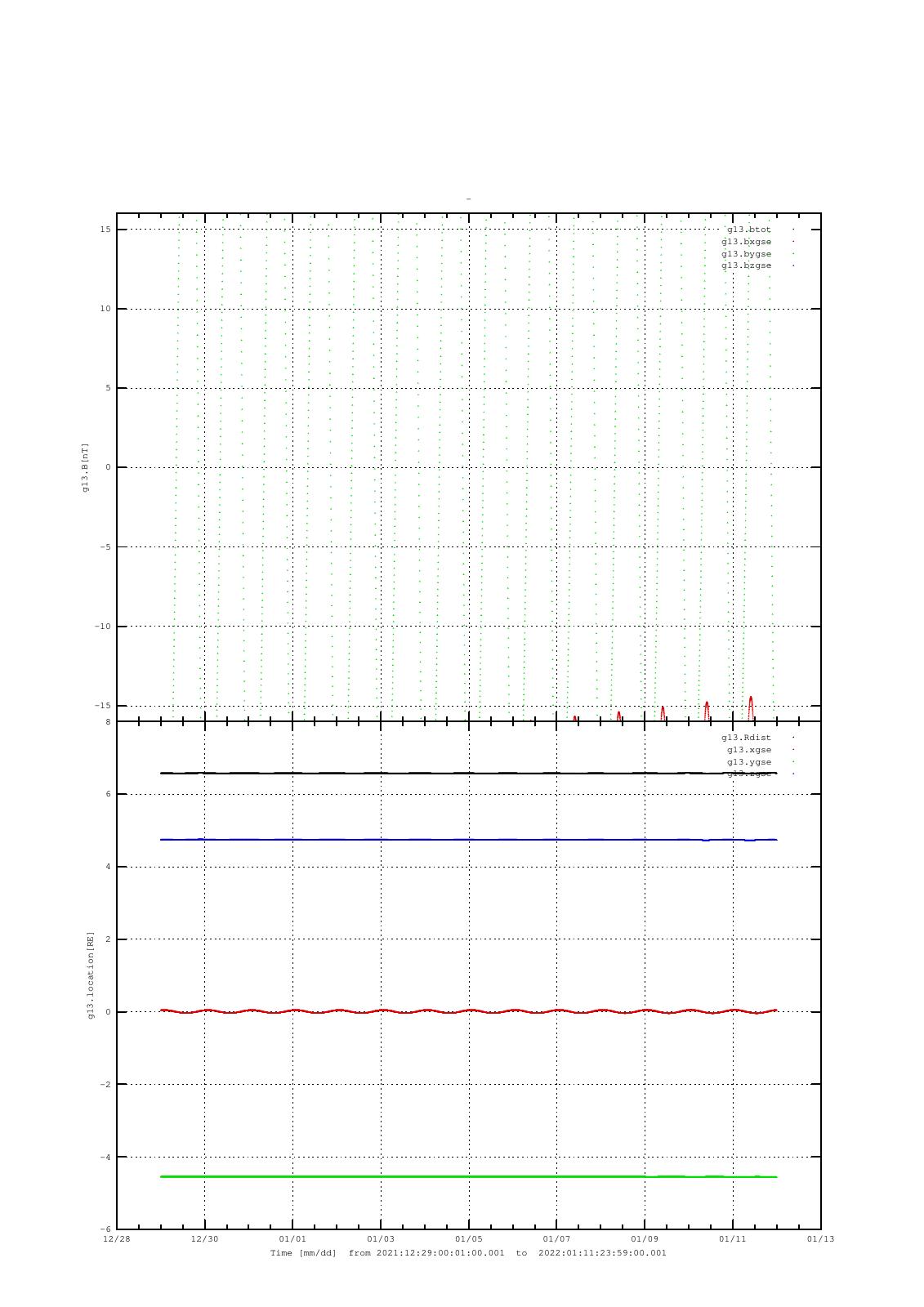
Task: Click the g13.Rdist legend entry
Action: coord(746,738)
